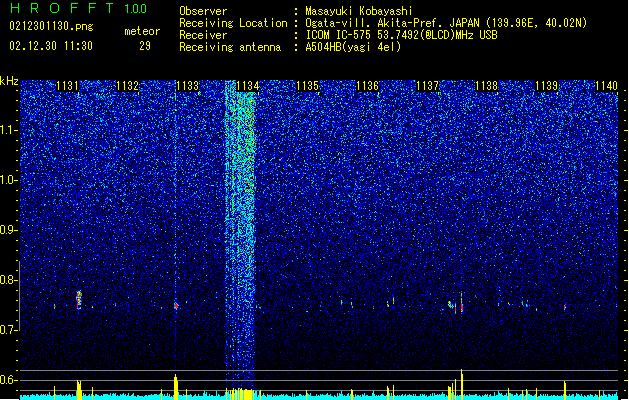Click the 1140 time marker
Screen dimensions: 629x400
(x=607, y=86)
